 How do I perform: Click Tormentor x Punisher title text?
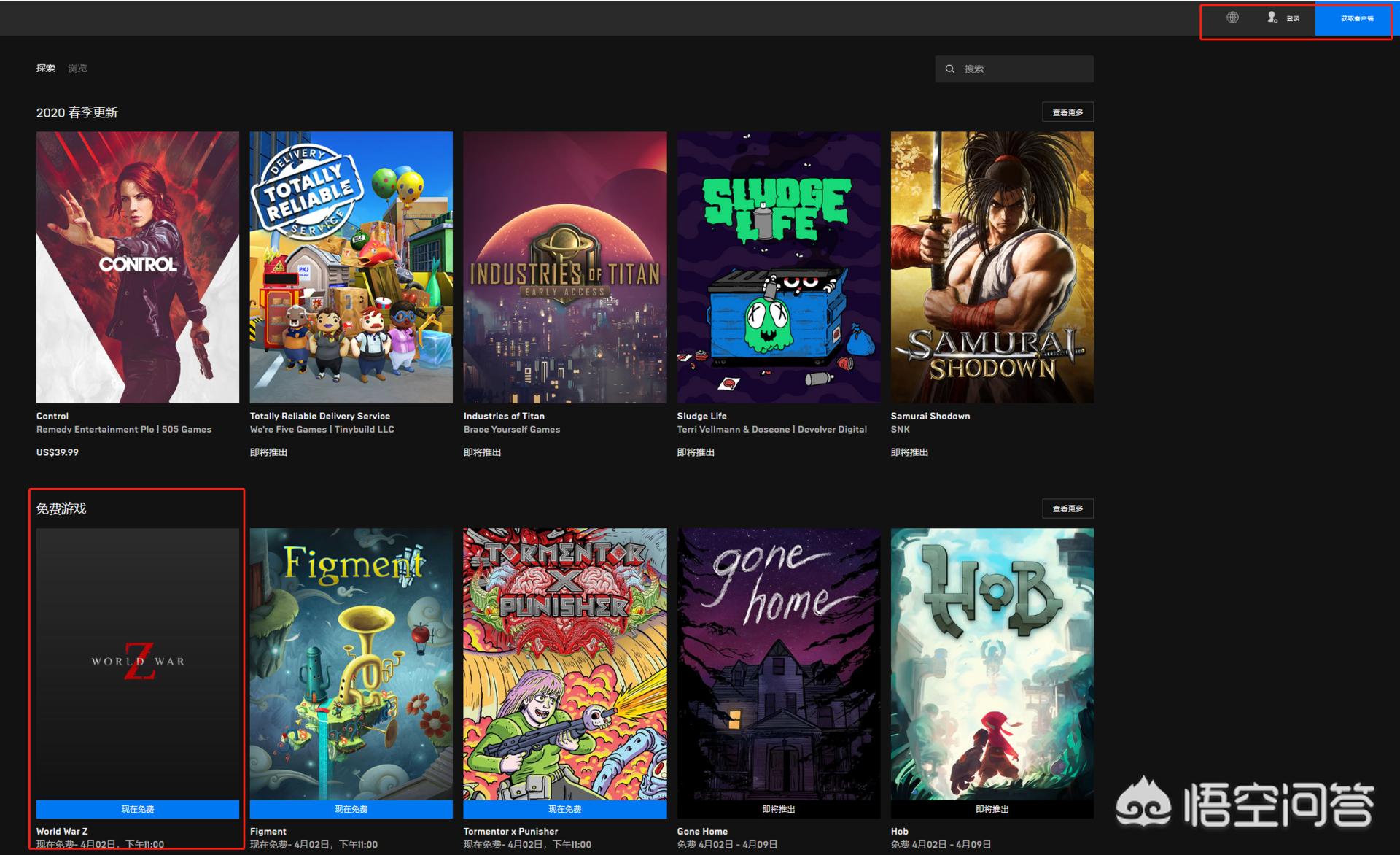tap(511, 831)
